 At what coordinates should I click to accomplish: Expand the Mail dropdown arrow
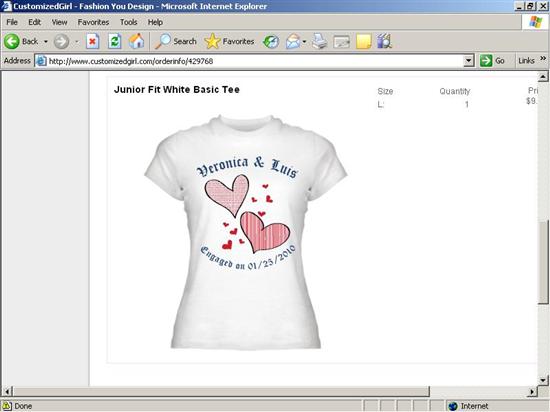[x=304, y=42]
